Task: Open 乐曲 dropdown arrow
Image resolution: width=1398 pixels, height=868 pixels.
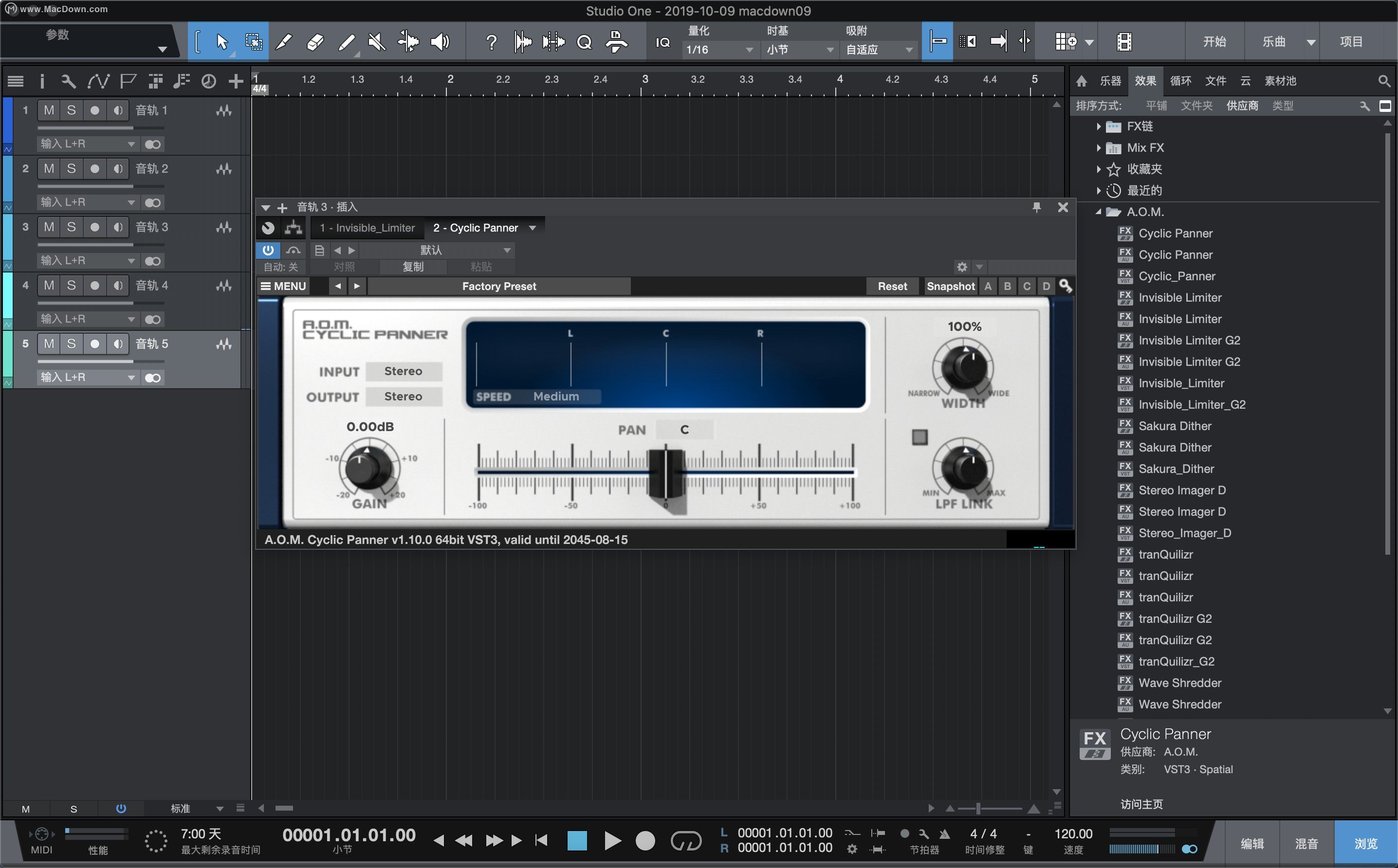Action: click(1311, 42)
